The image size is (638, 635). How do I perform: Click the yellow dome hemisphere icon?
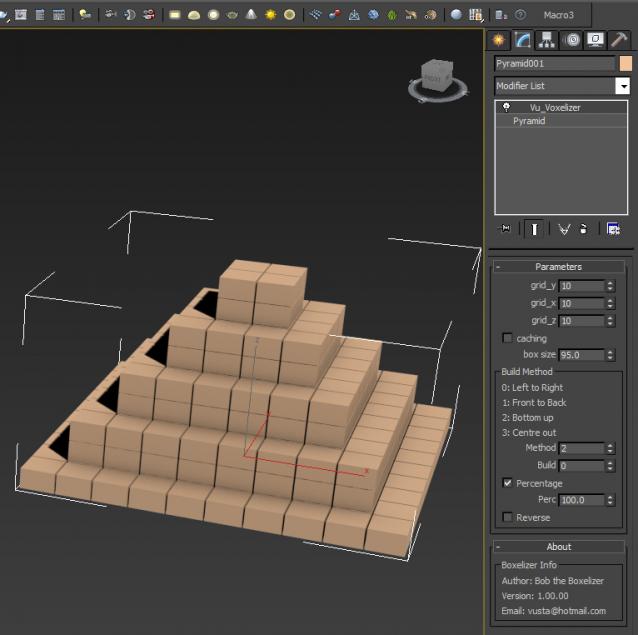(x=194, y=15)
